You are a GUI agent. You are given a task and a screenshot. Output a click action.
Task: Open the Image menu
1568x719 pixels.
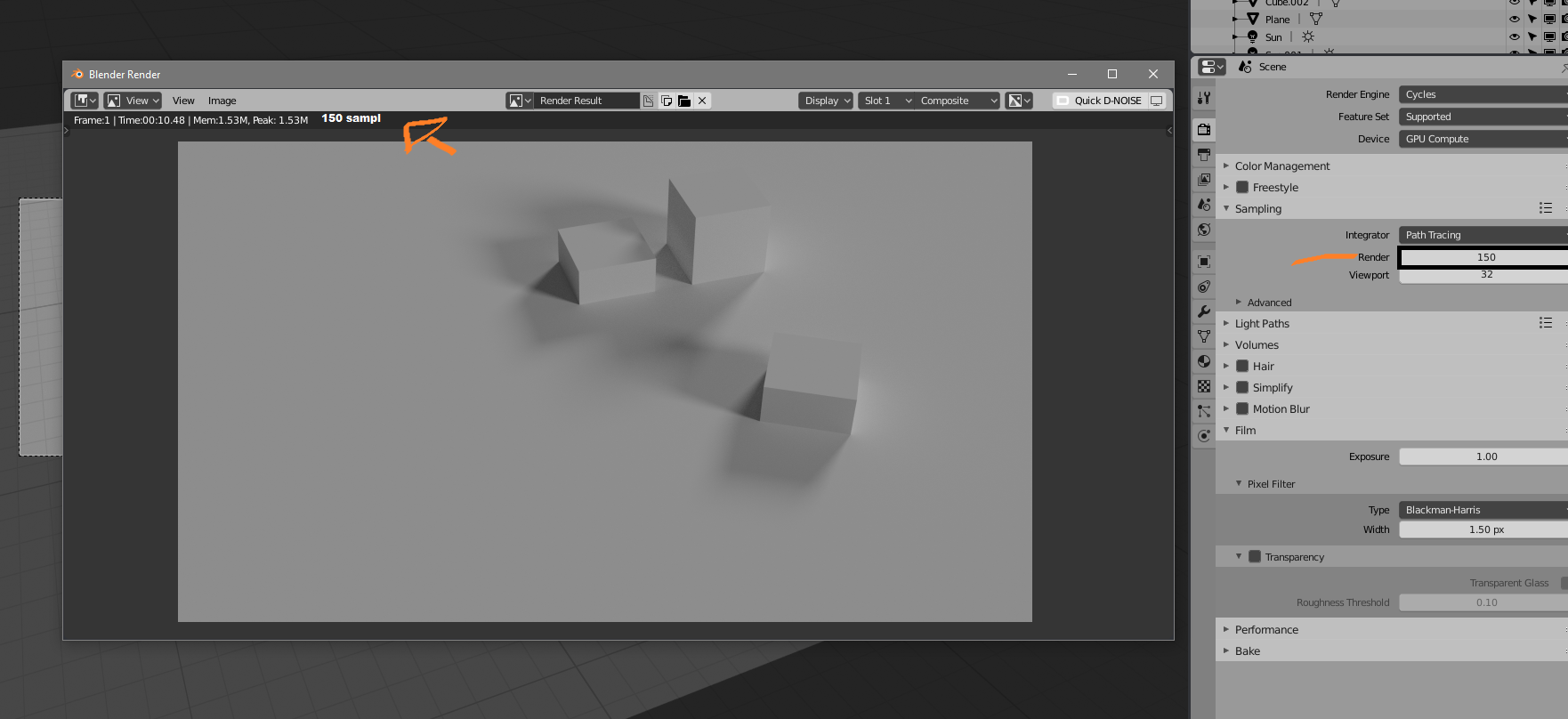222,101
